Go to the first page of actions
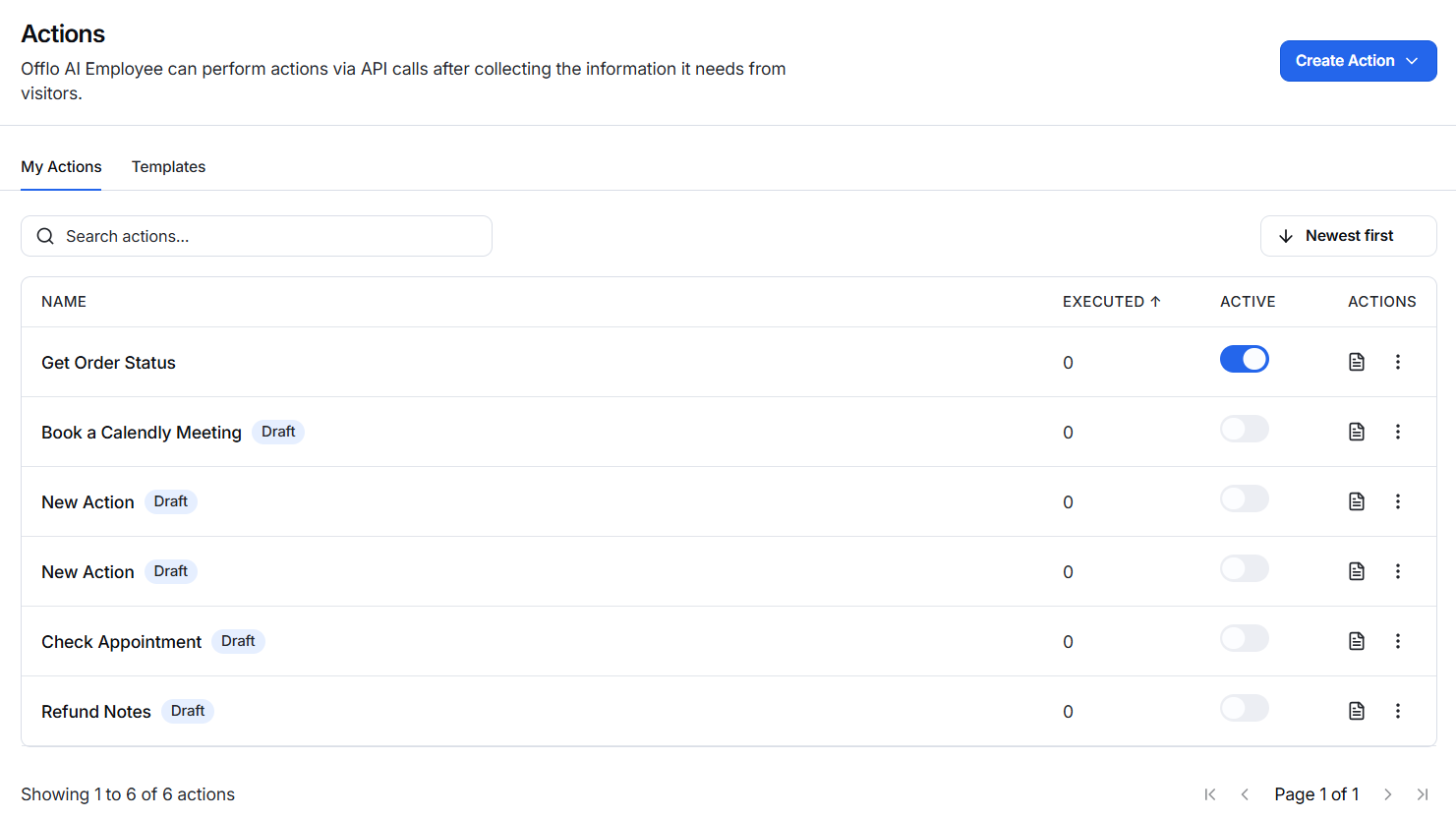Image resolution: width=1456 pixels, height=819 pixels. pyautogui.click(x=1210, y=794)
